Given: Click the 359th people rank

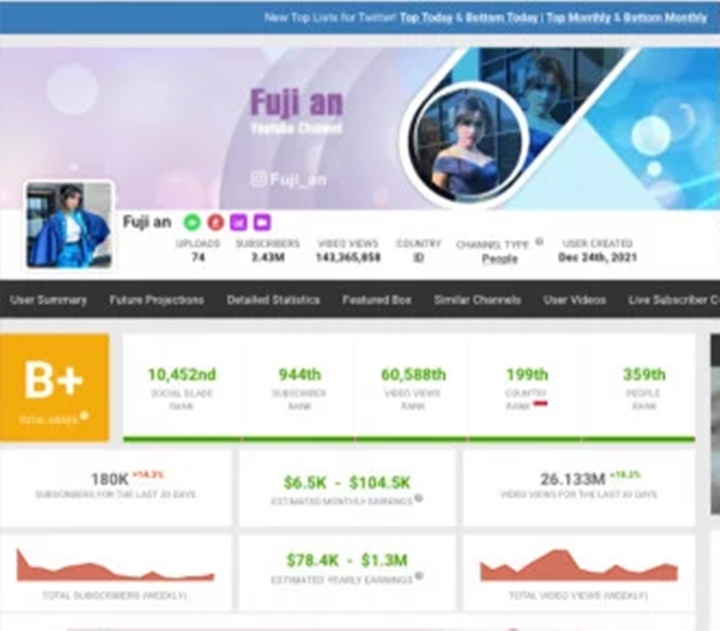Looking at the screenshot, I should click(x=644, y=375).
